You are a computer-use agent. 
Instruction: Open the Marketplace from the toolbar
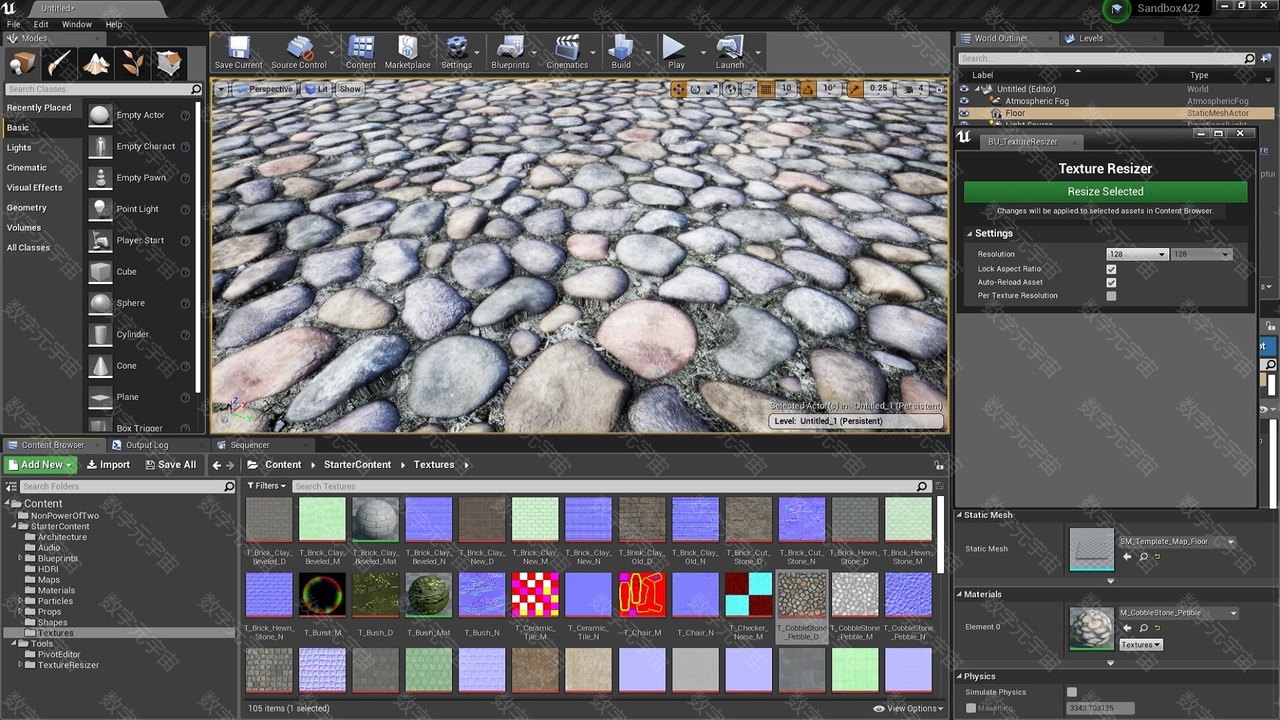[x=407, y=52]
